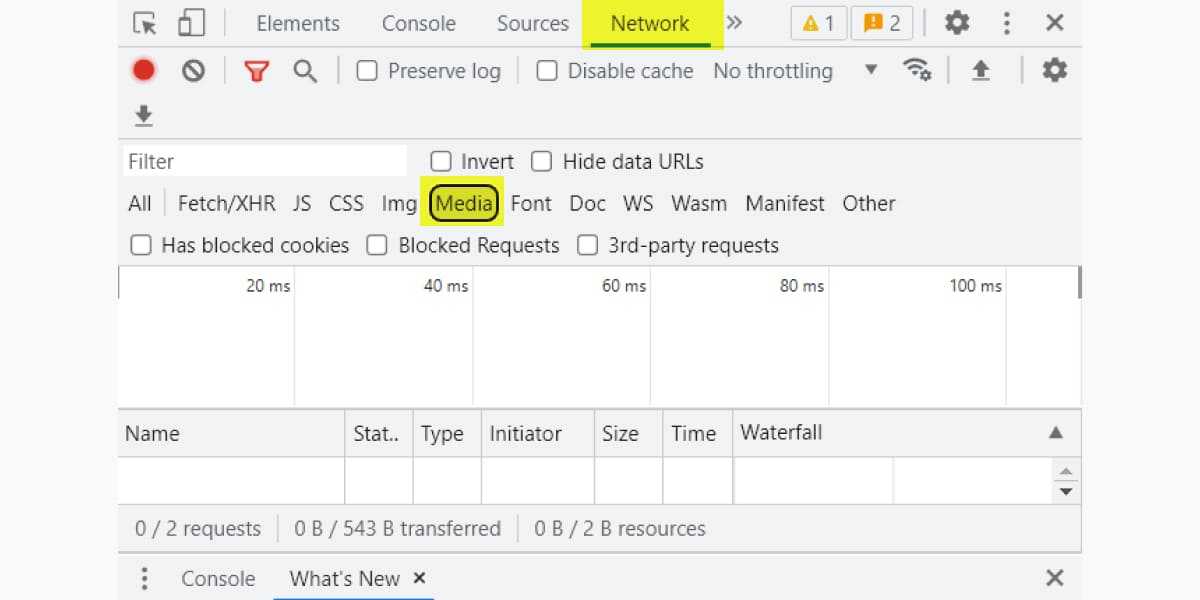The width and height of the screenshot is (1200, 600).
Task: Expand the hidden tabs chevron
Action: click(734, 23)
